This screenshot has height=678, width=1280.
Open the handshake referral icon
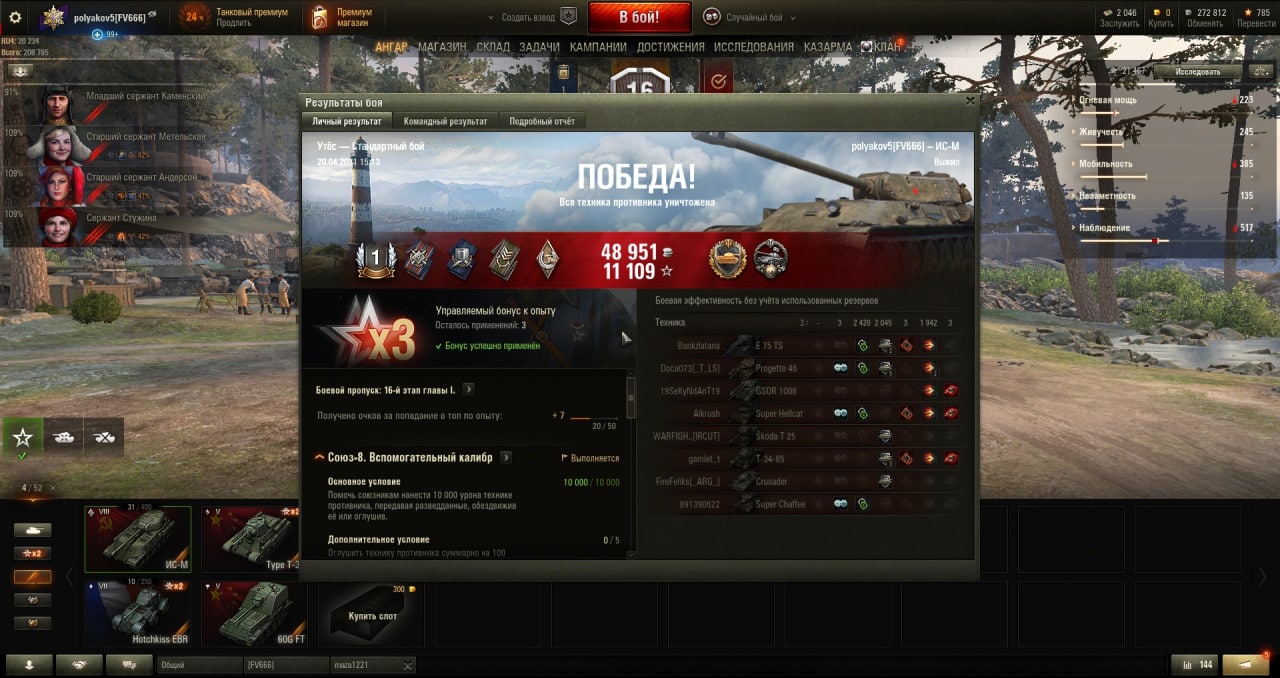(79, 664)
